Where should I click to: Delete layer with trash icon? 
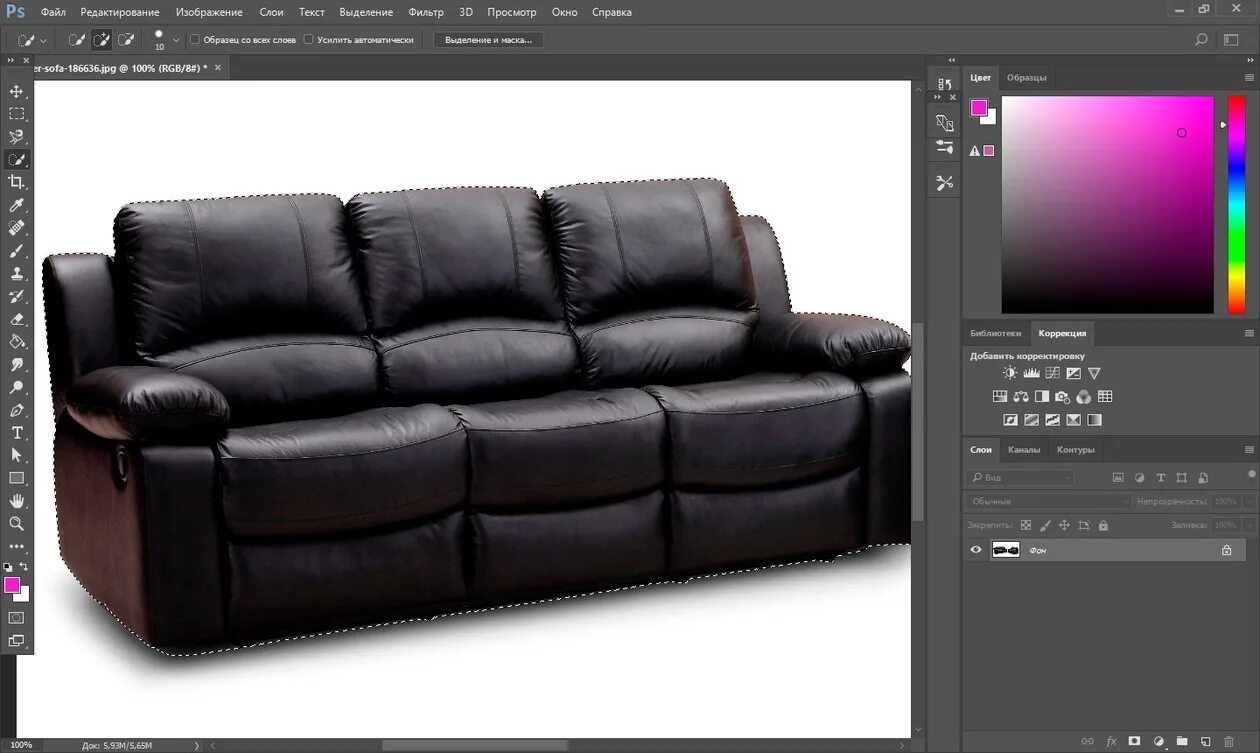(x=1228, y=741)
